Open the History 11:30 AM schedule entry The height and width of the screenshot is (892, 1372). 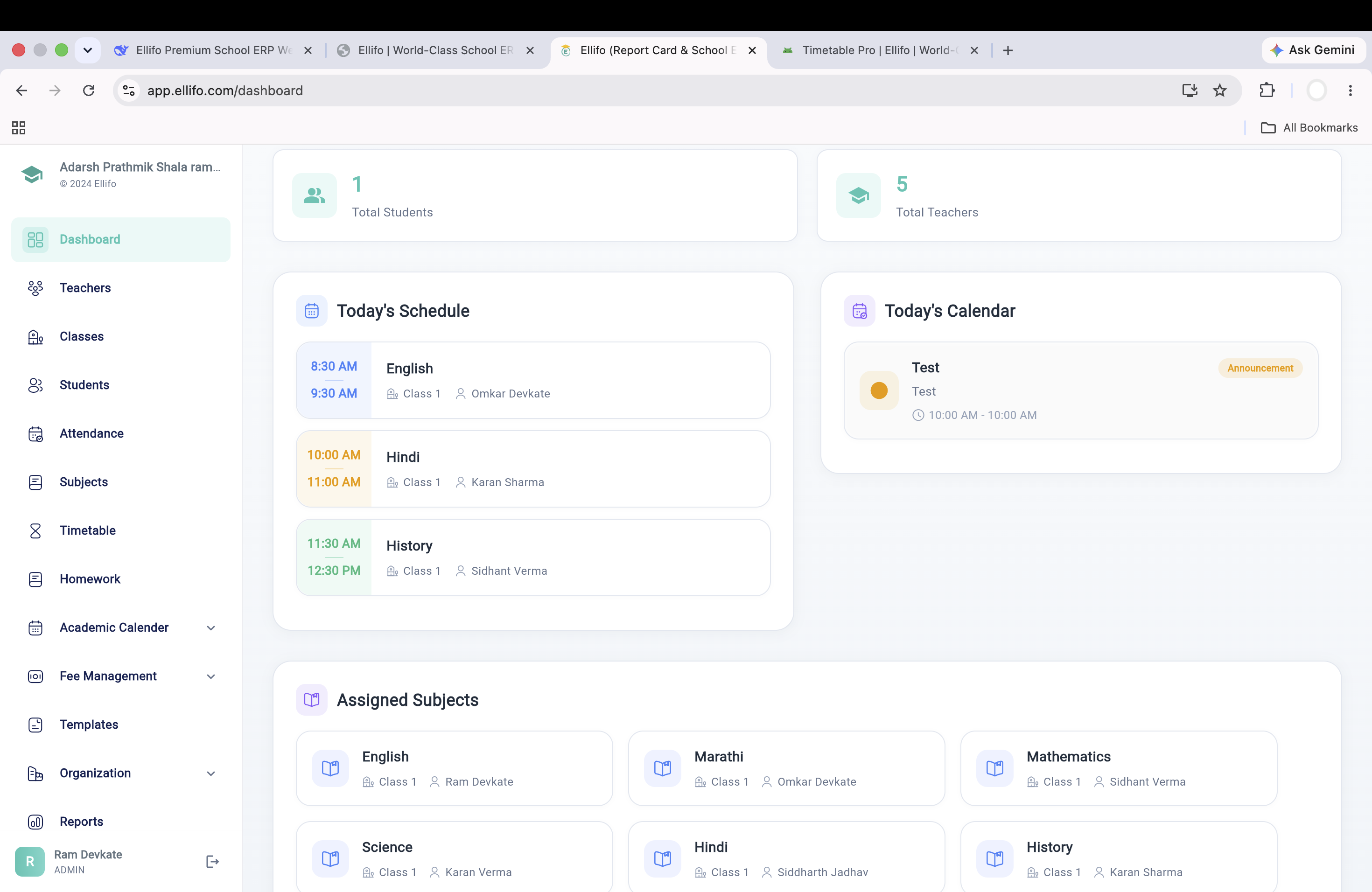(x=533, y=558)
